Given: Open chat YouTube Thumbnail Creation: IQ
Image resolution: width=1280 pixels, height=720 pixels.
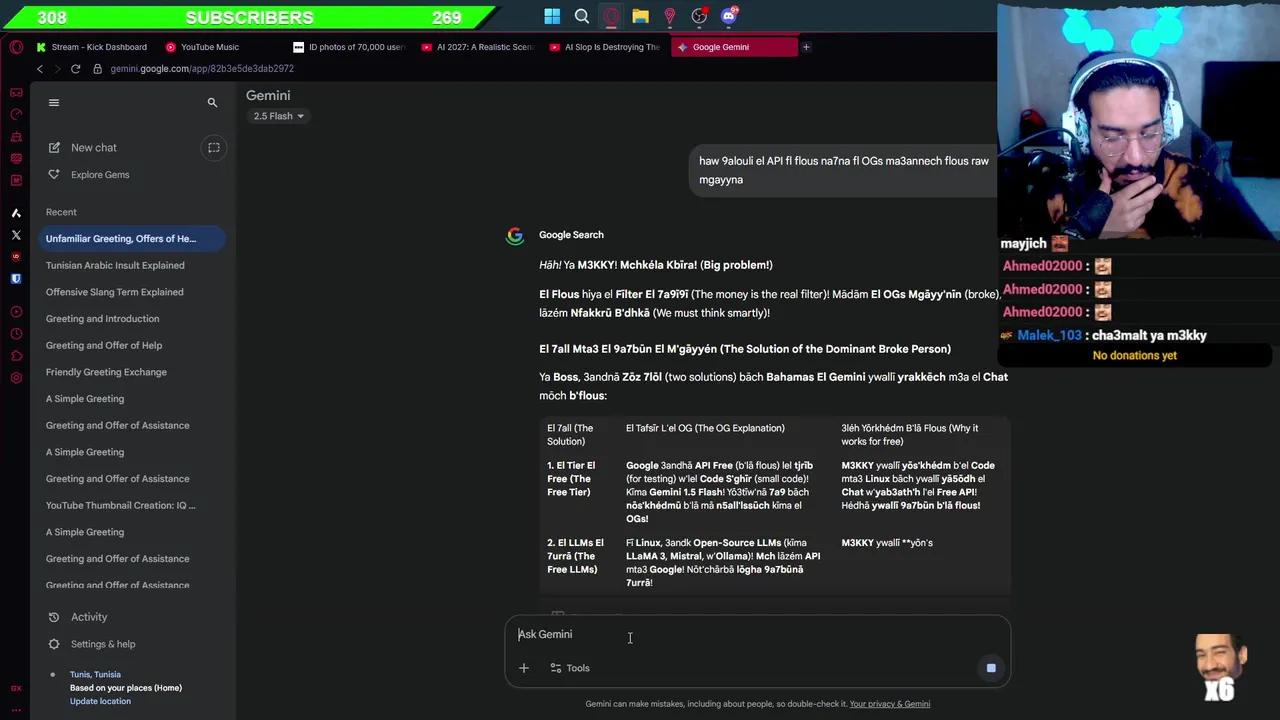Looking at the screenshot, I should click(x=132, y=505).
